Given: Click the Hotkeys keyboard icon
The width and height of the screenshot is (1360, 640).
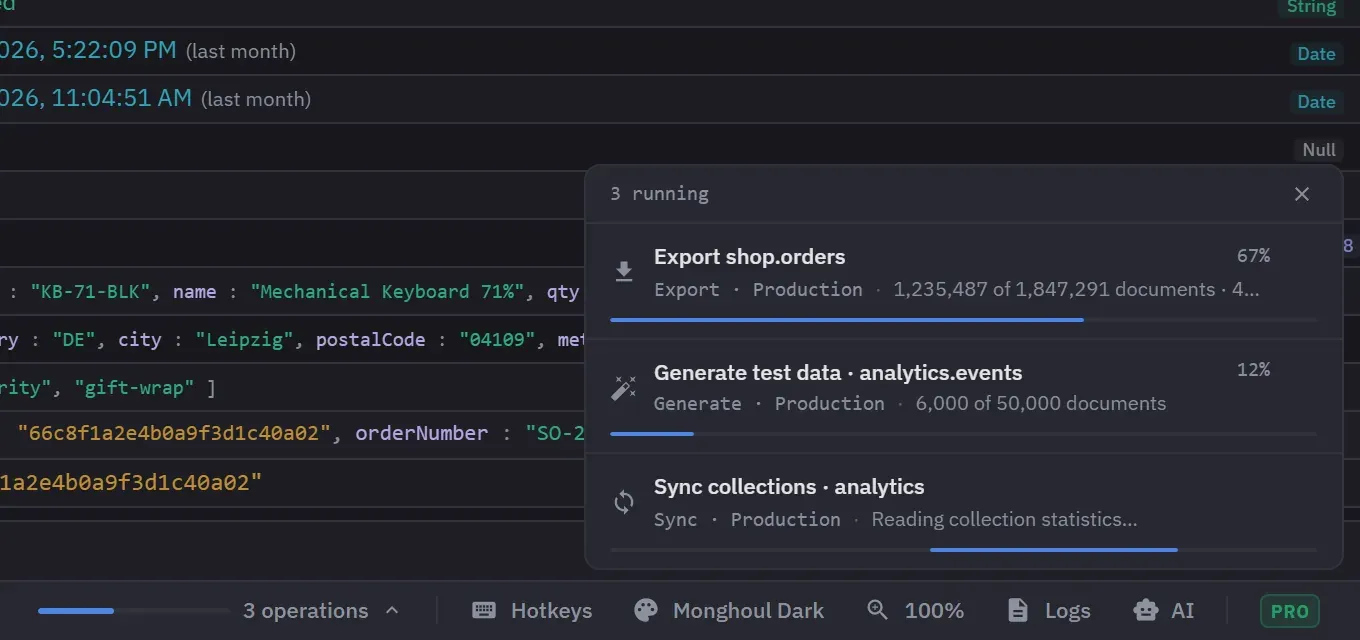Looking at the screenshot, I should [484, 610].
